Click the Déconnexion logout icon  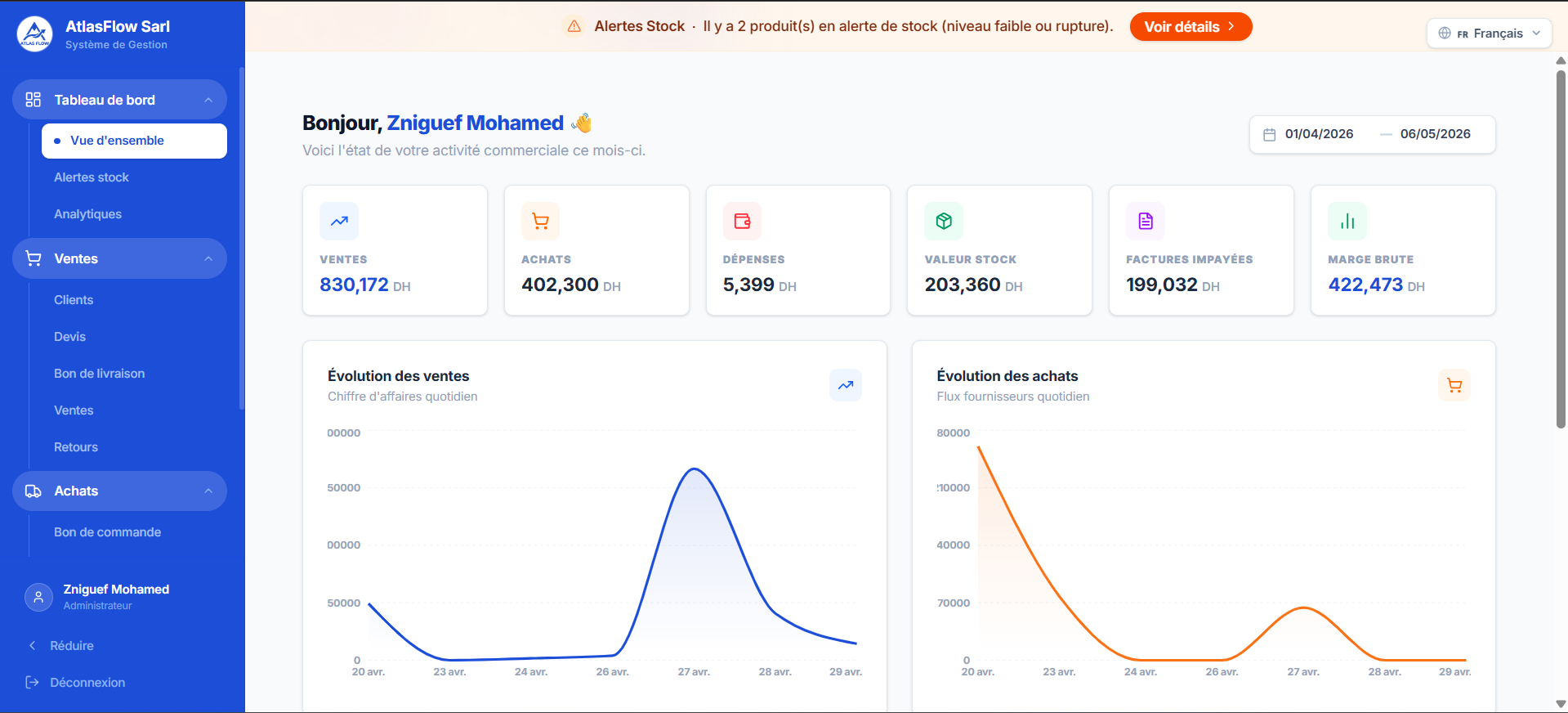click(x=33, y=682)
